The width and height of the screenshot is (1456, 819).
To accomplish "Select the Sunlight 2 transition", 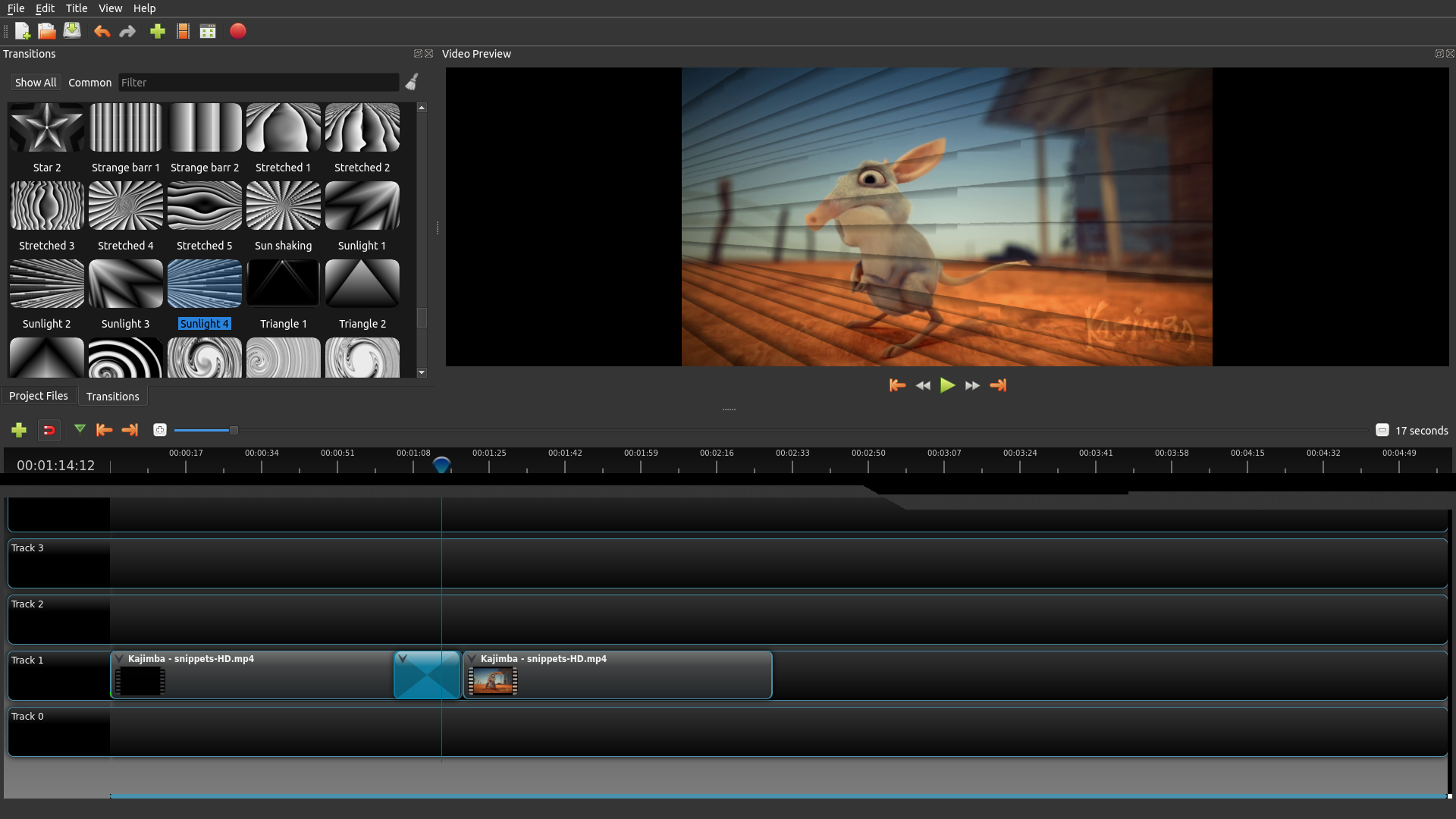I will [x=47, y=294].
